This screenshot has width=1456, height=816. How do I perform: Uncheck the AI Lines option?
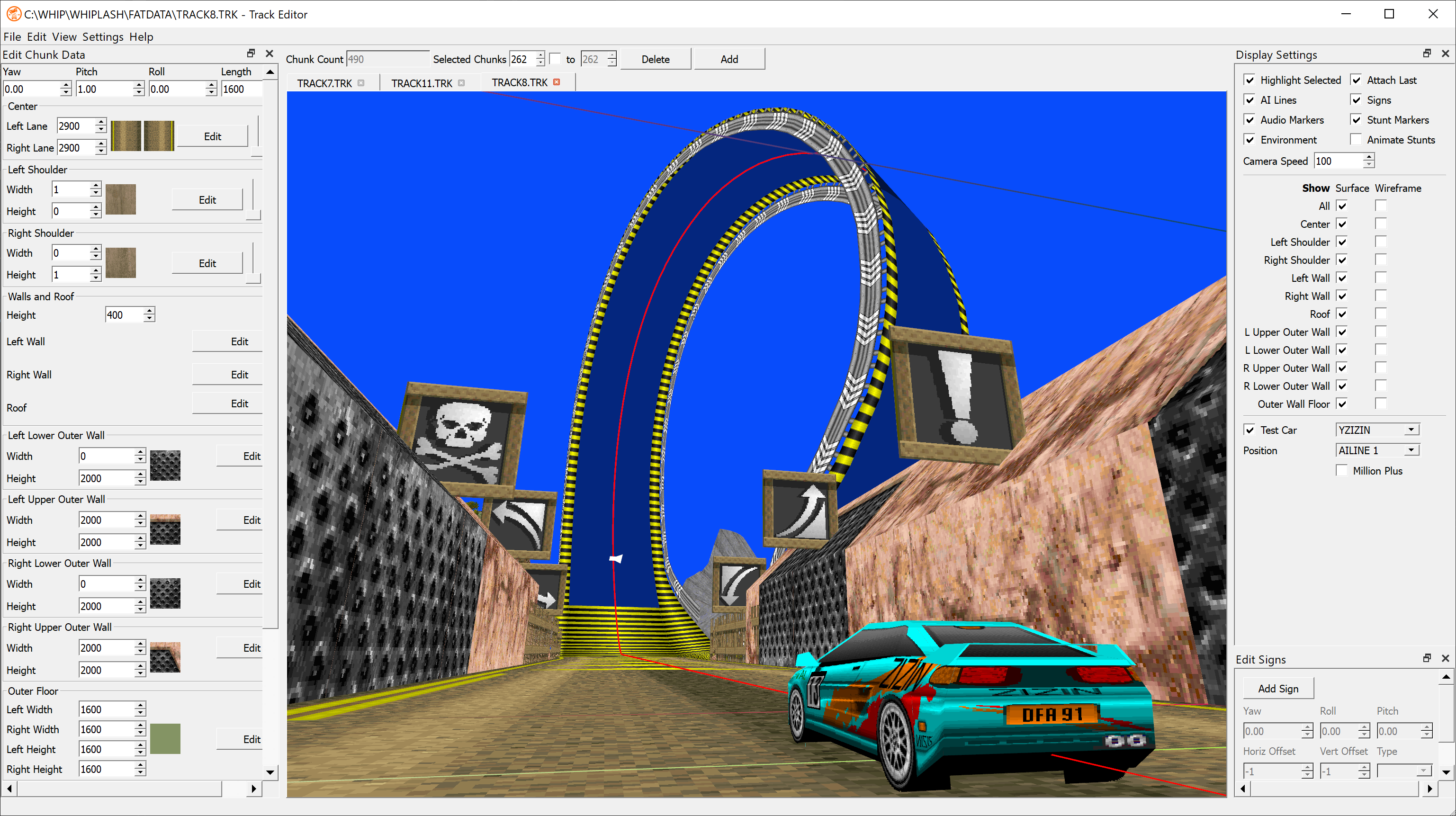click(1249, 100)
